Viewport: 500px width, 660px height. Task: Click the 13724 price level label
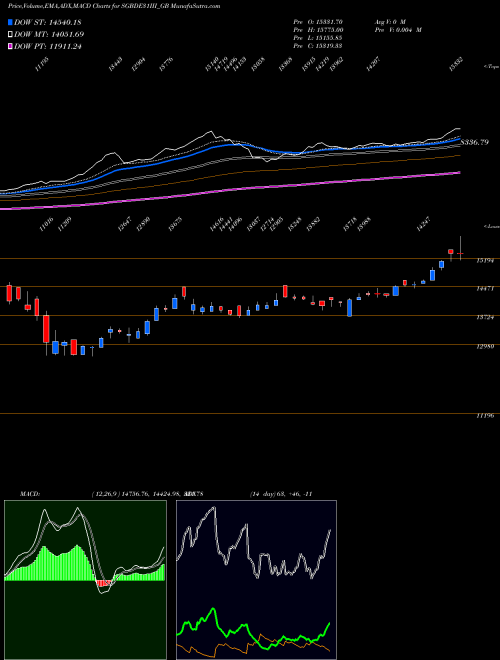coord(485,318)
